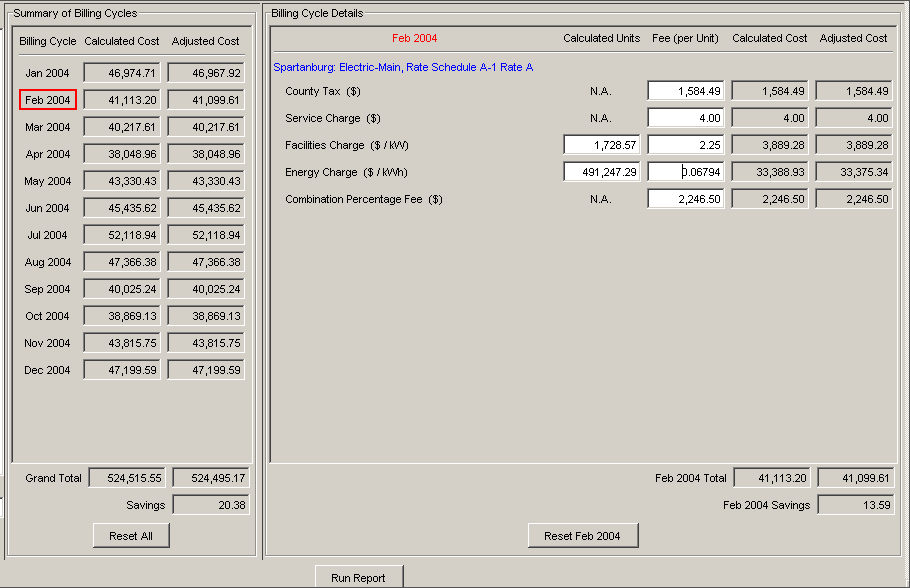The height and width of the screenshot is (588, 910).
Task: Select the Jun 2004 billing cycle
Action: 48,208
